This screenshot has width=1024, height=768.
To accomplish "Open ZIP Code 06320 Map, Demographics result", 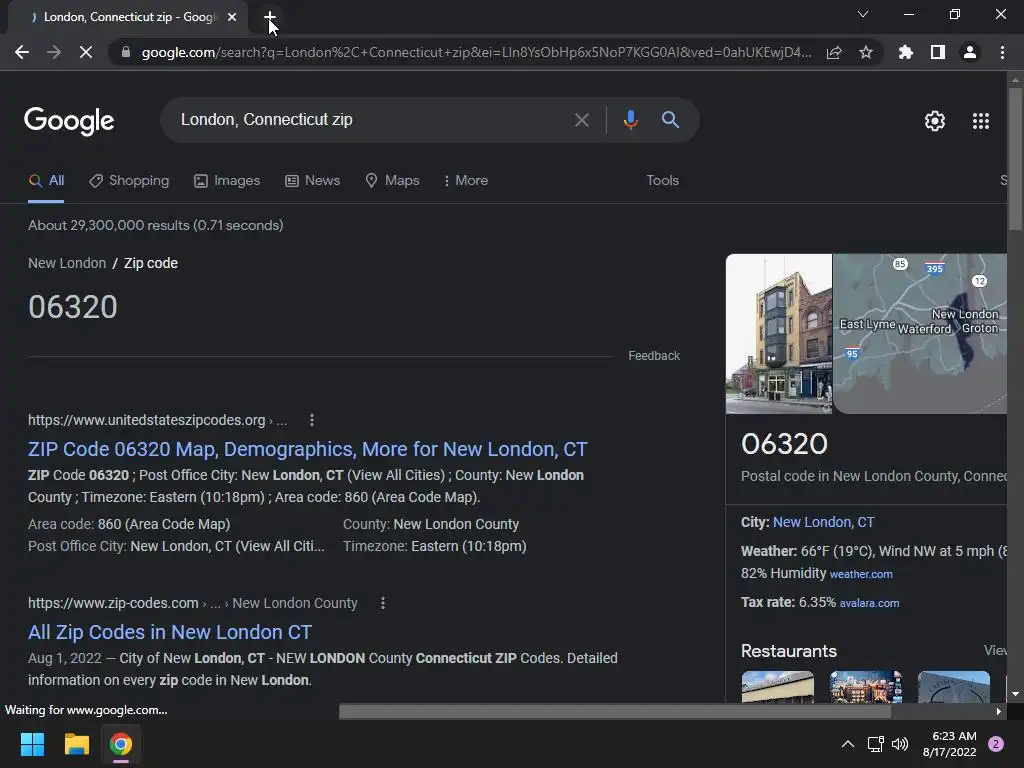I will [x=308, y=449].
